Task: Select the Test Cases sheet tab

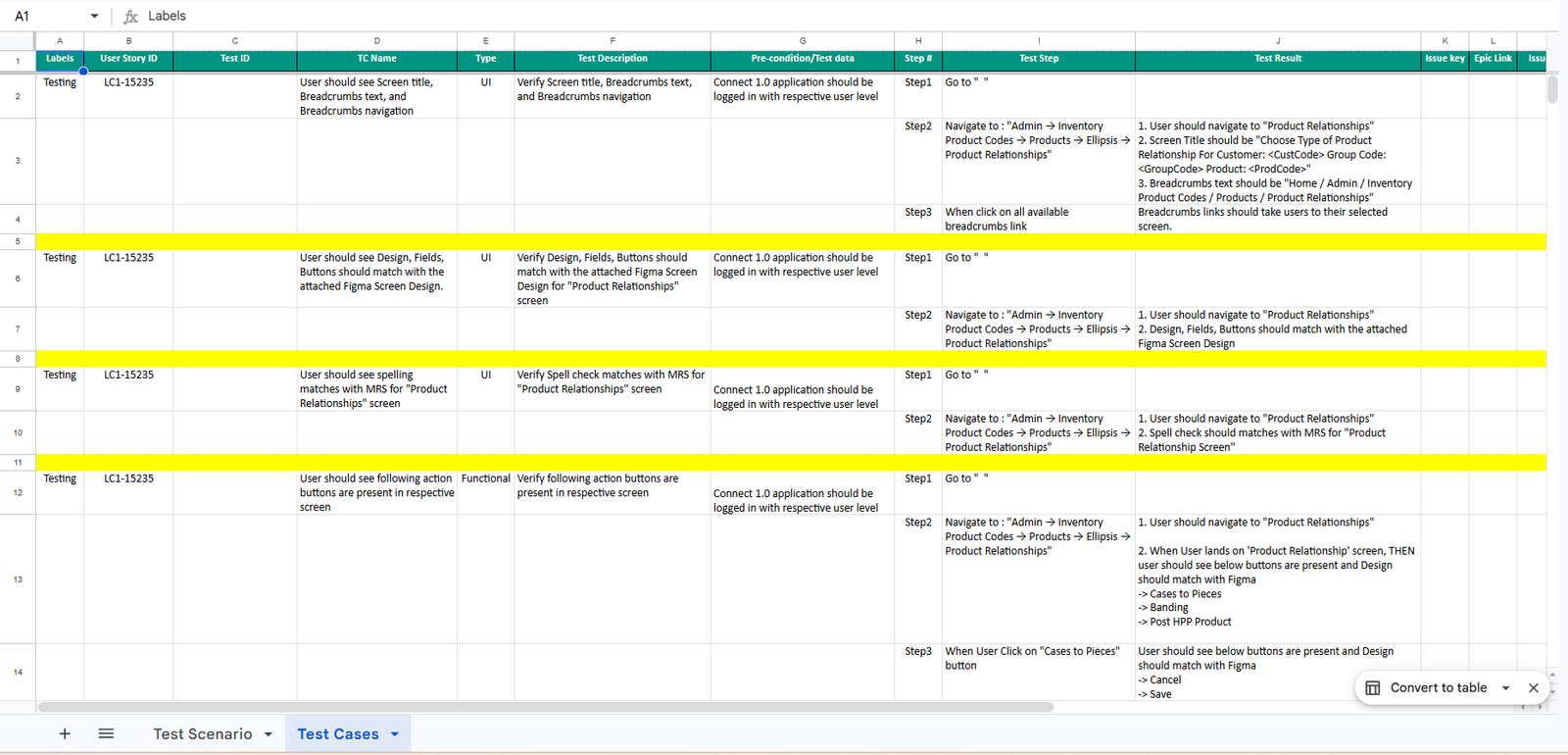Action: (337, 734)
